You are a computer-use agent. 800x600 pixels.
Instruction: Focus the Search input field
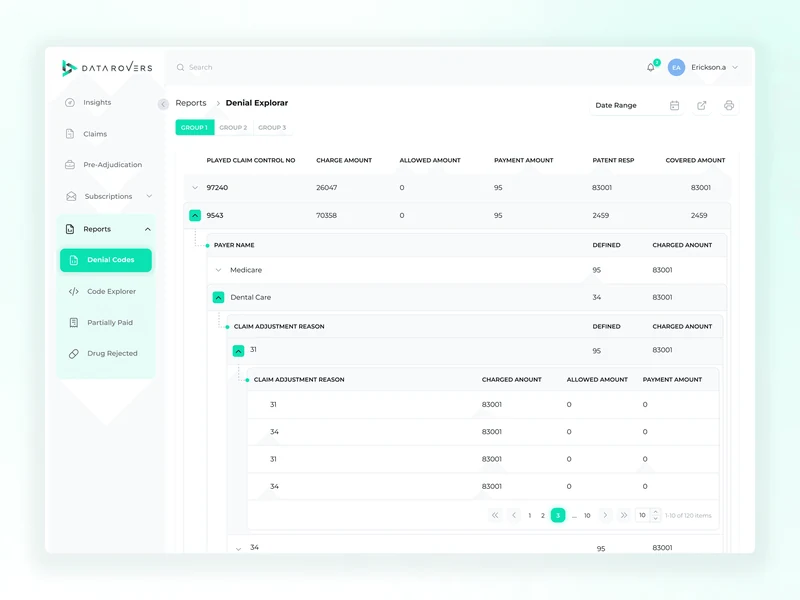[201, 67]
